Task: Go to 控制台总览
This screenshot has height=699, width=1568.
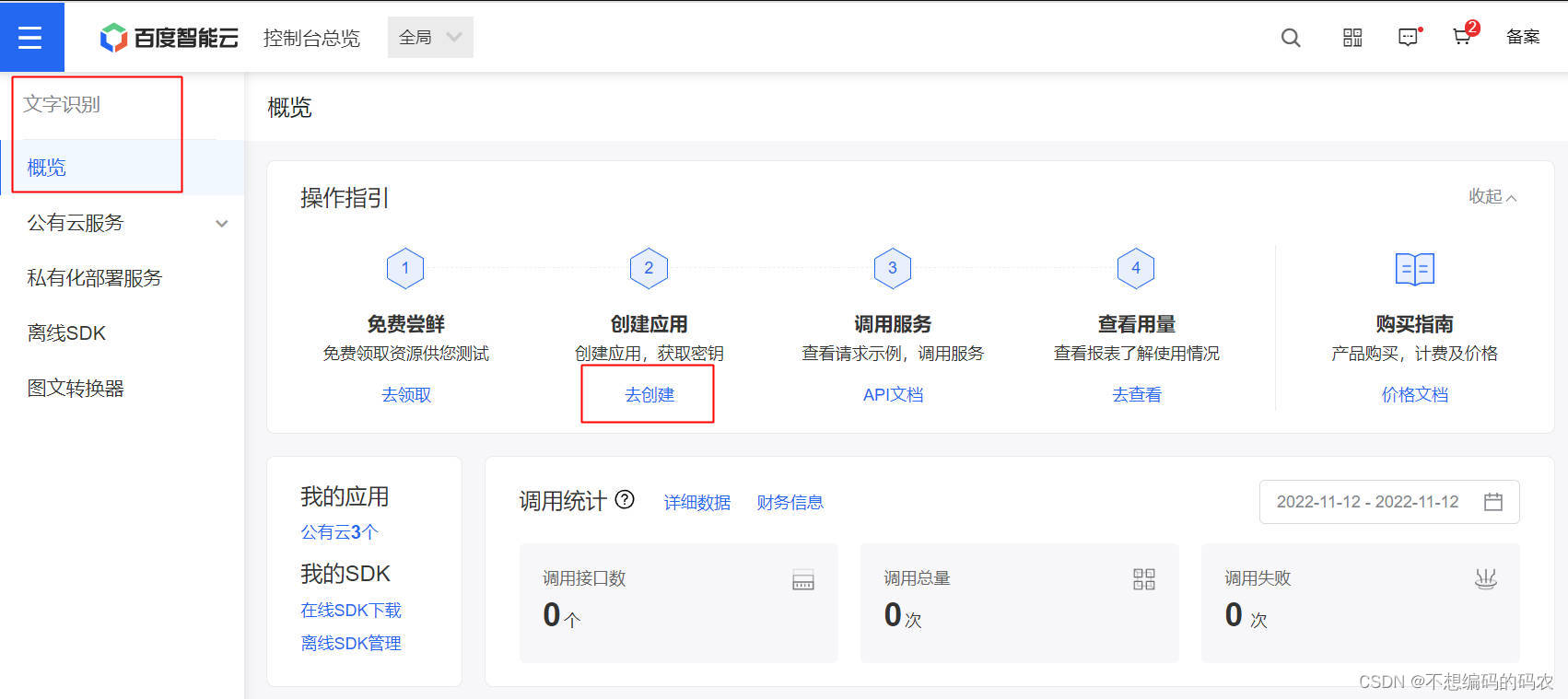Action: click(311, 38)
